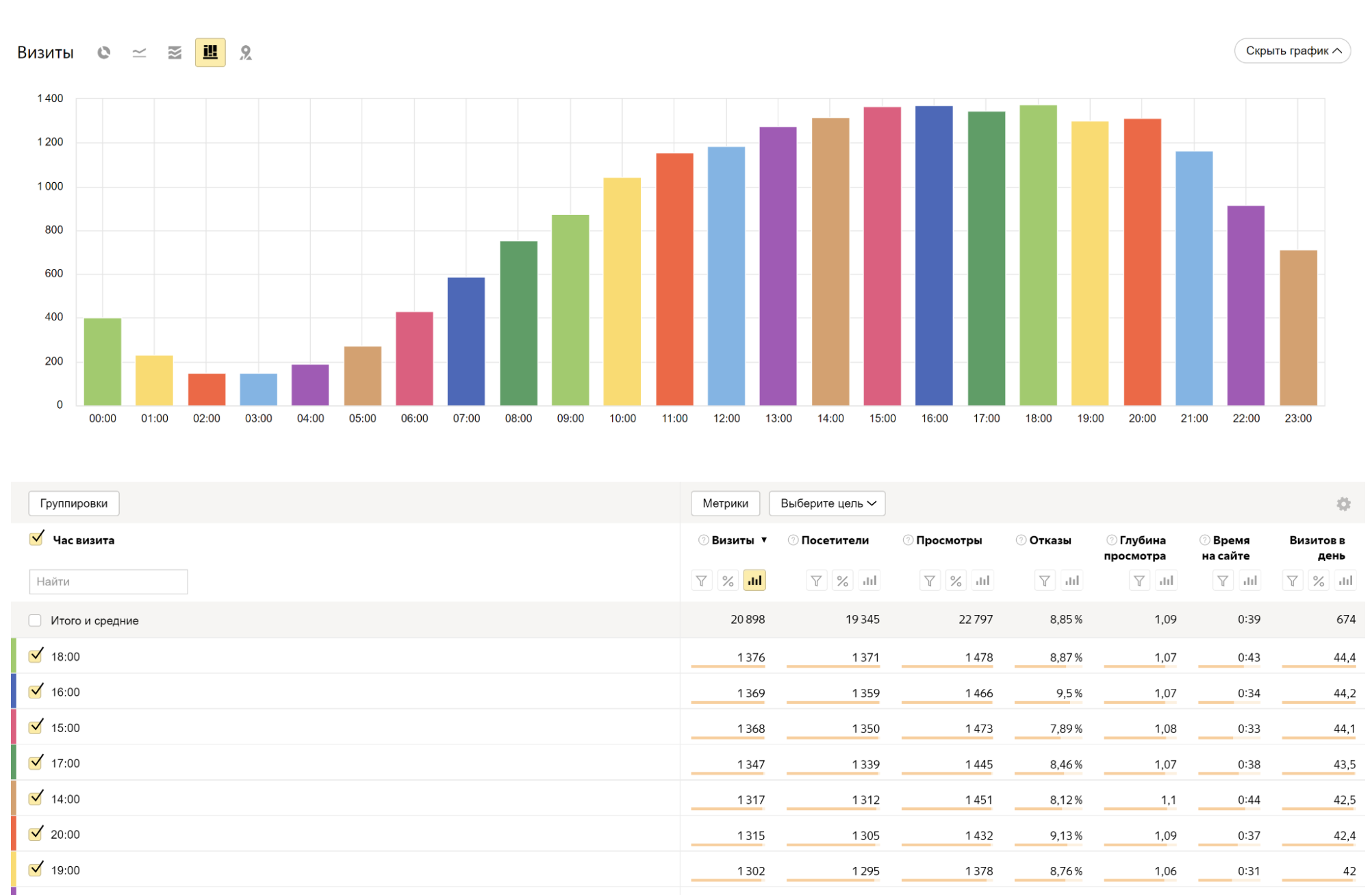
Task: Open help for Отказы metric
Action: click(1021, 540)
